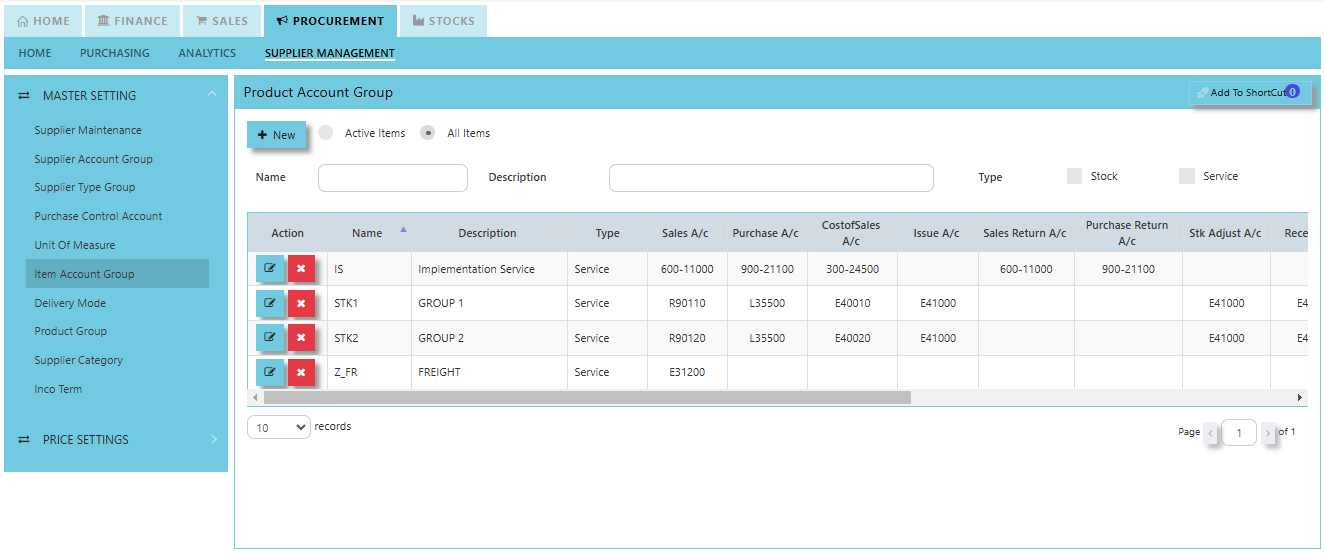The height and width of the screenshot is (553, 1325).
Task: Open the Purchasing submenu
Action: (x=115, y=53)
